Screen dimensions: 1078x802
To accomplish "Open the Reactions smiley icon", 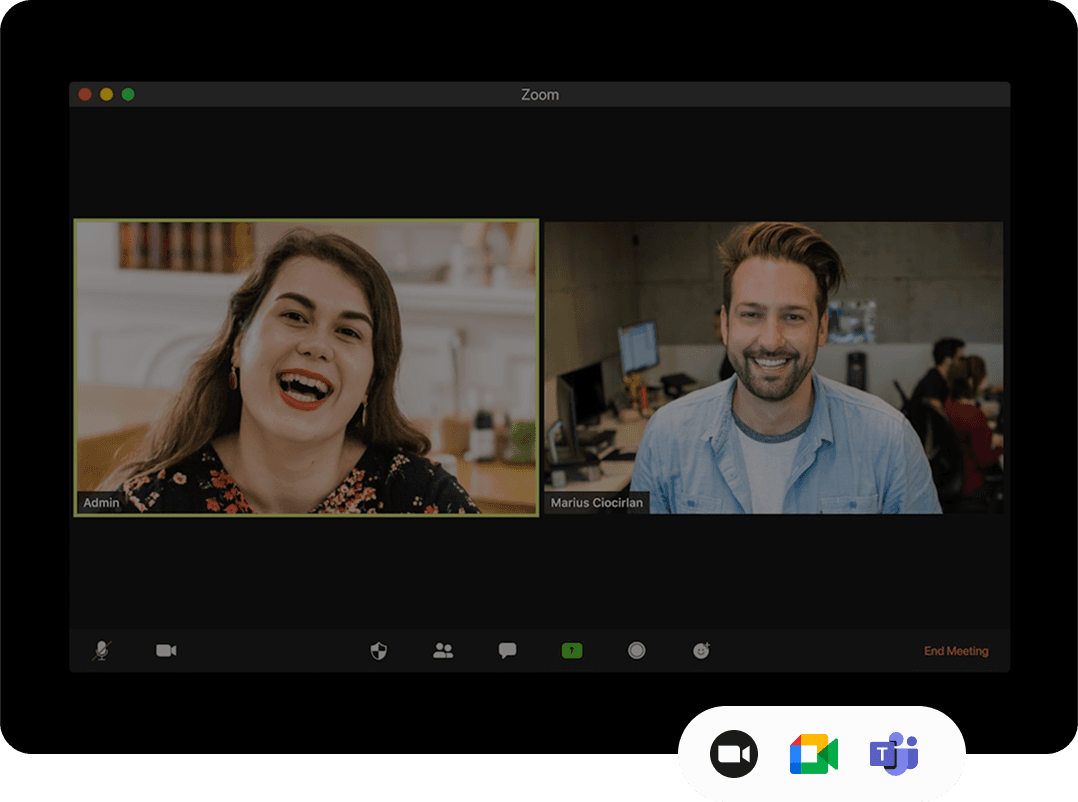I will [x=701, y=651].
